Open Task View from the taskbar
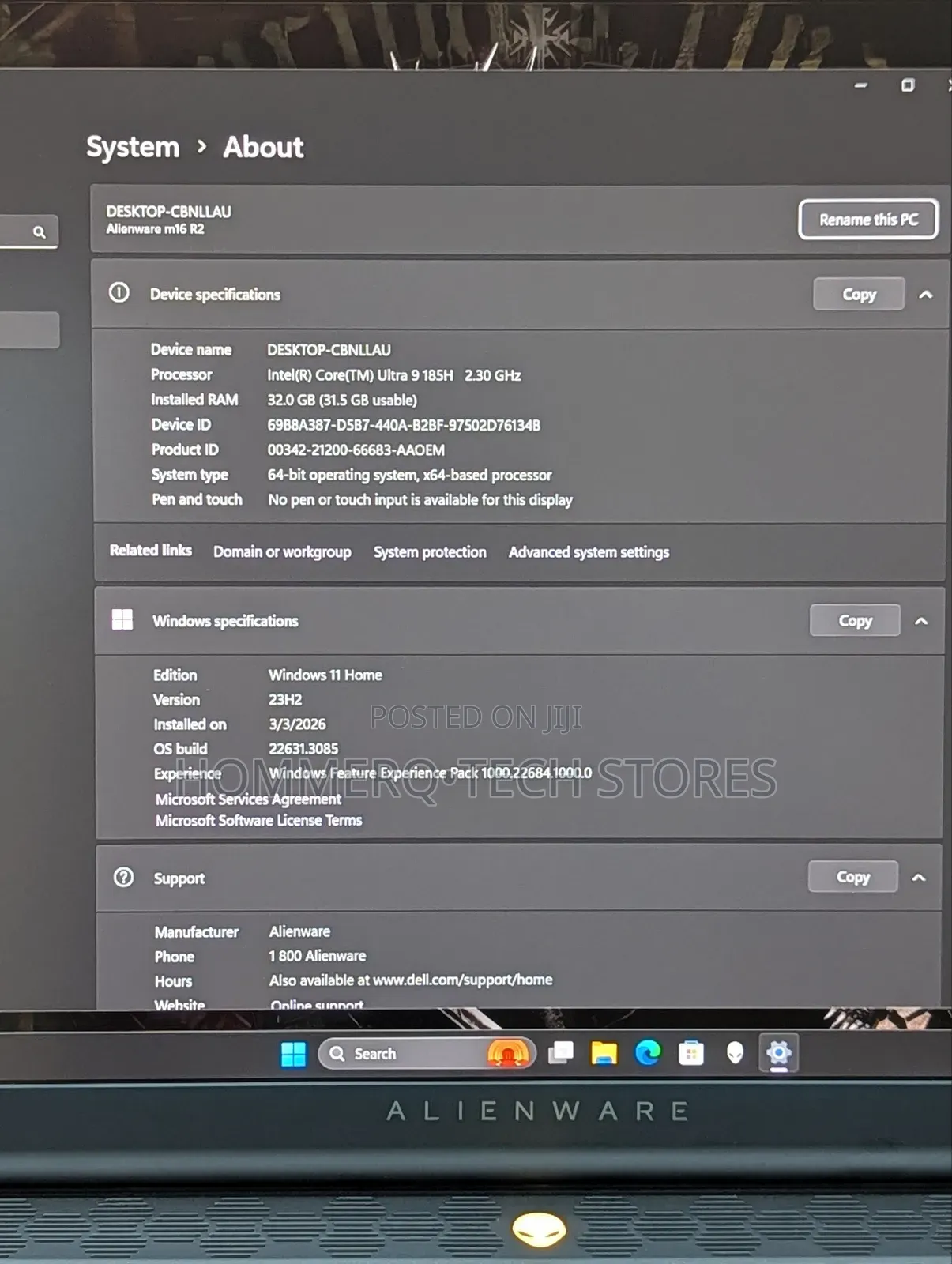The height and width of the screenshot is (1264, 952). 561,1053
